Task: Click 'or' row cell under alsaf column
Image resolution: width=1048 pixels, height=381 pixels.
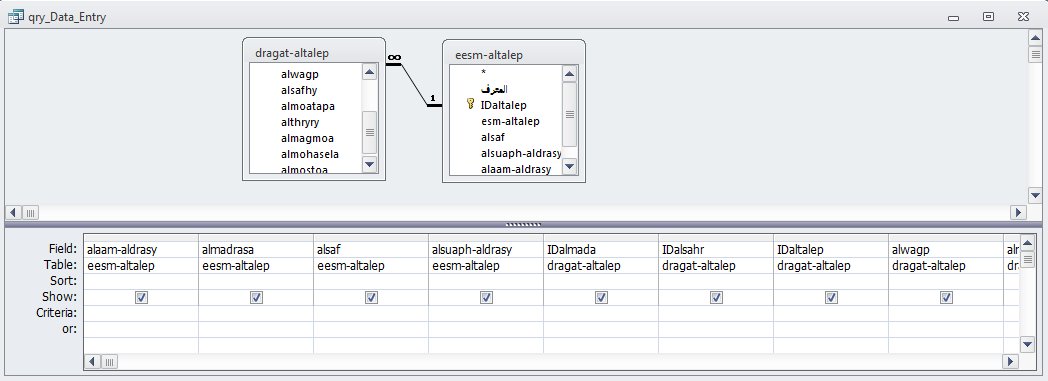Action: [x=371, y=330]
